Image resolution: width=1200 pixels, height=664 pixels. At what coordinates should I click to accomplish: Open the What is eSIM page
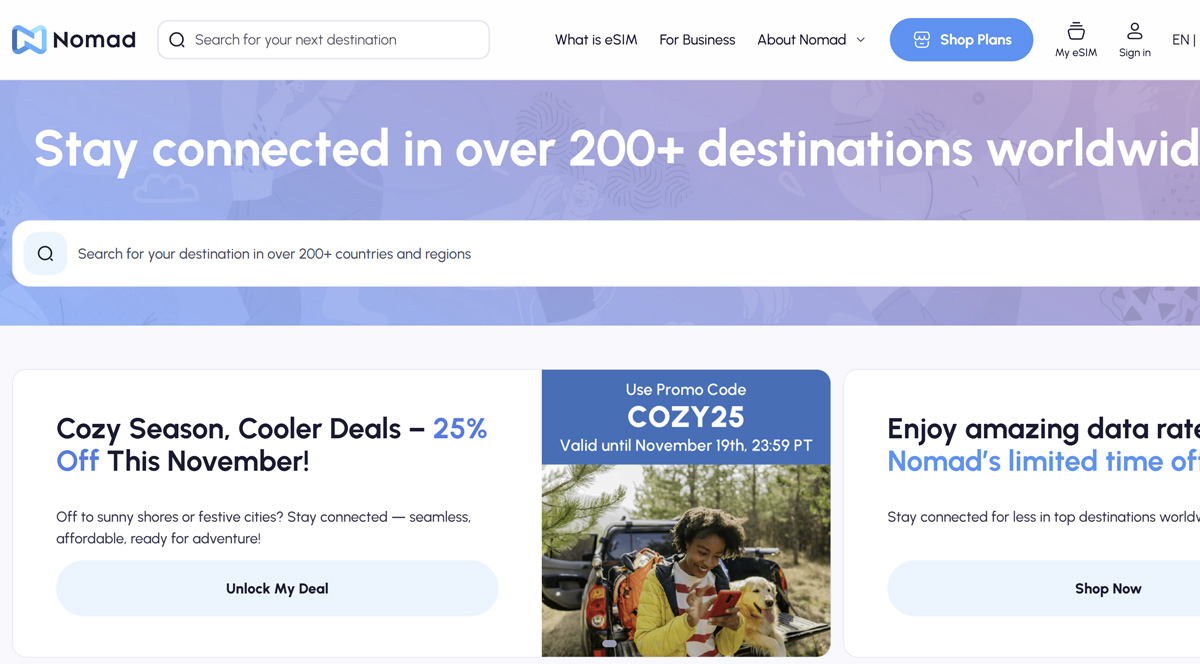click(x=596, y=40)
